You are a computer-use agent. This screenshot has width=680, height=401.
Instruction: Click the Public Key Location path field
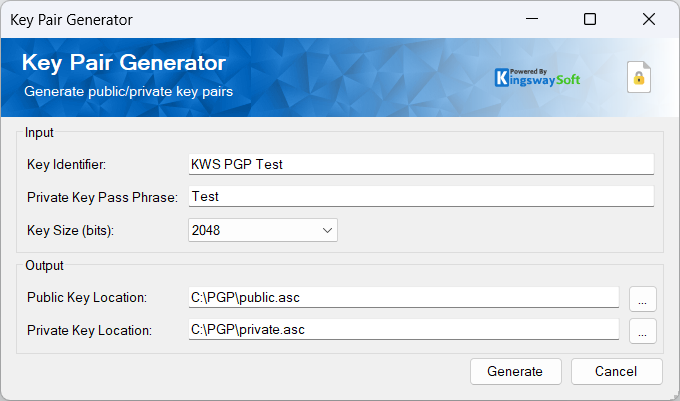404,297
